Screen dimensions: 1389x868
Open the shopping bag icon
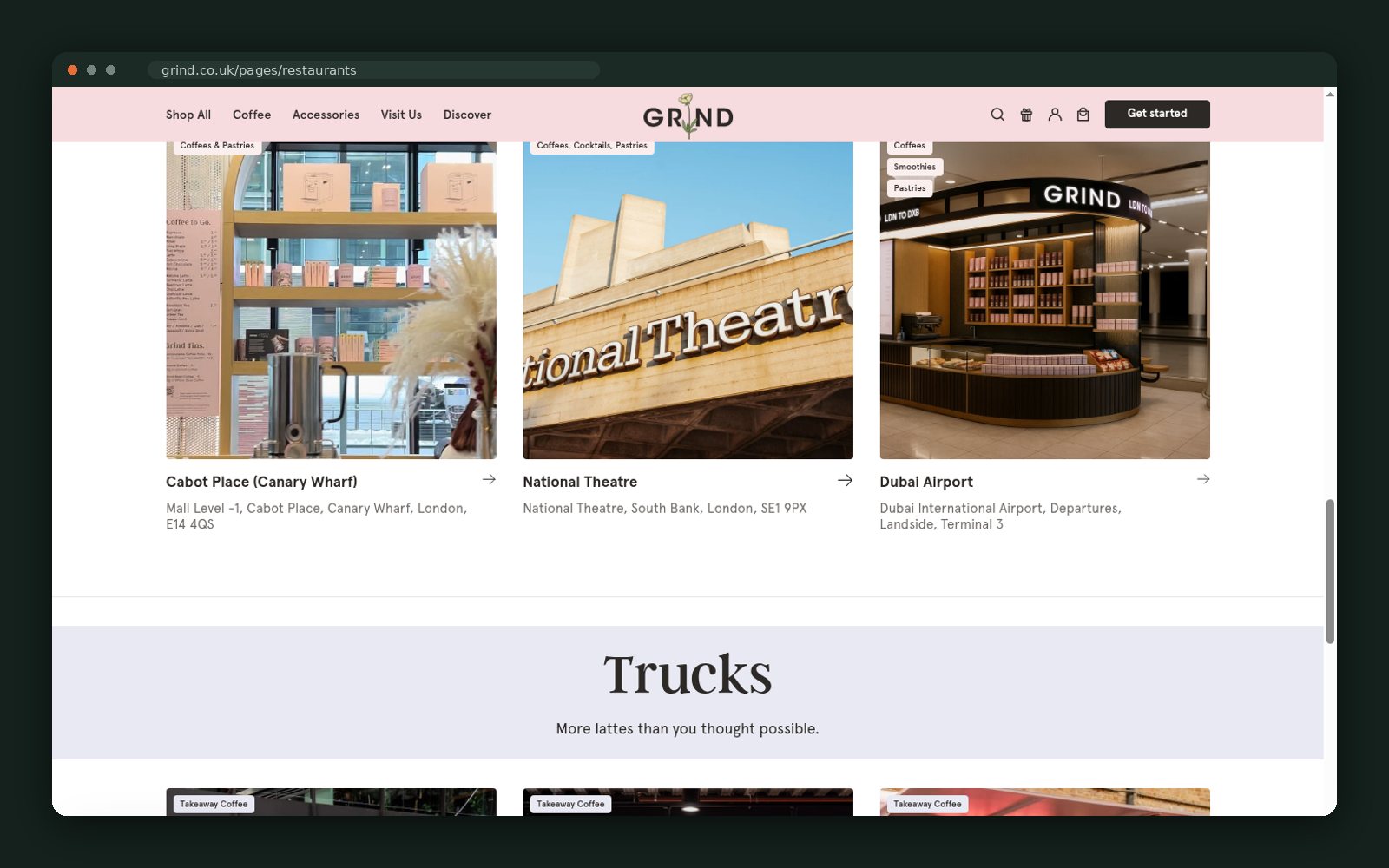[x=1083, y=115]
